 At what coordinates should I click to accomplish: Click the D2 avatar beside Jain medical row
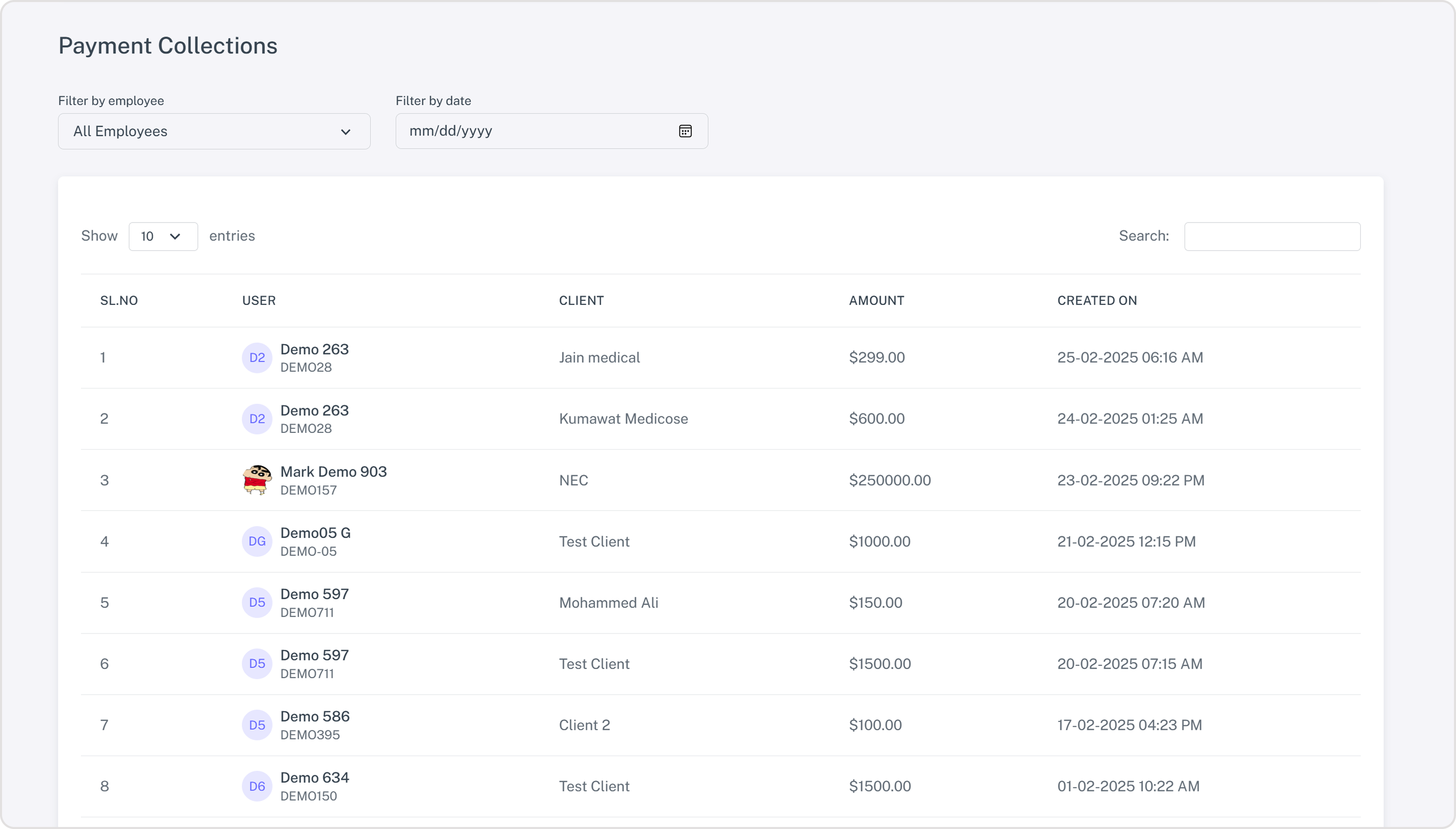point(257,357)
